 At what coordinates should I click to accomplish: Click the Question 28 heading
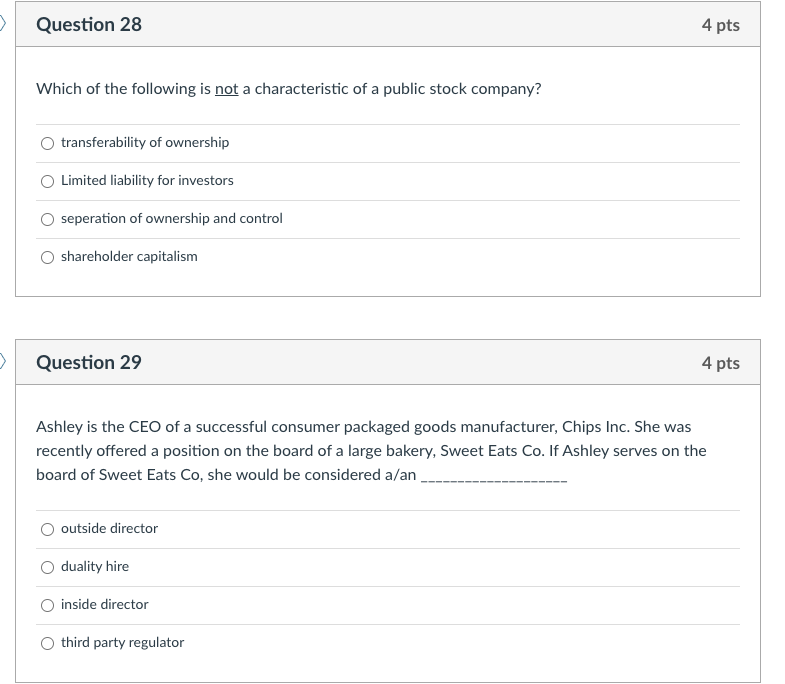(89, 25)
